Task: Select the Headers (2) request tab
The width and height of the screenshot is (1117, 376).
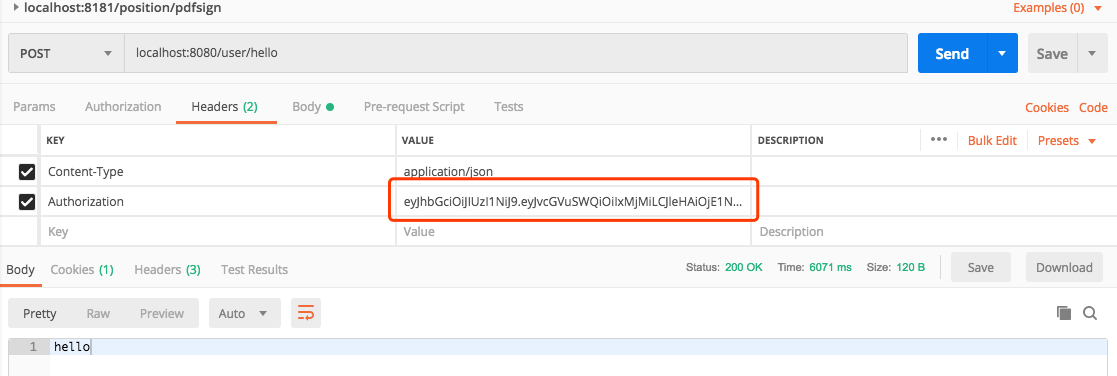Action: 224,107
